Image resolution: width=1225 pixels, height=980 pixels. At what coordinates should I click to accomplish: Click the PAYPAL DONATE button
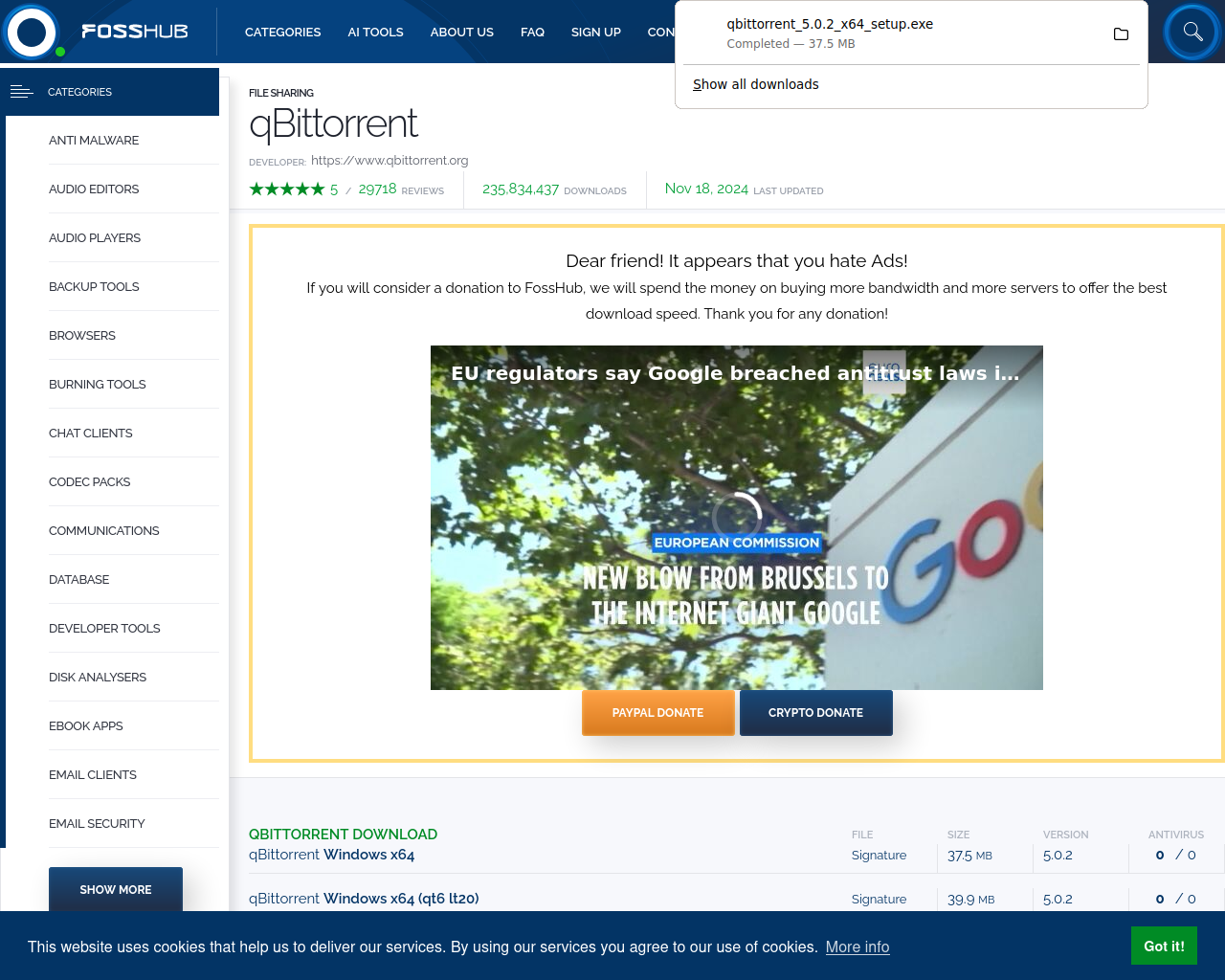pos(658,713)
